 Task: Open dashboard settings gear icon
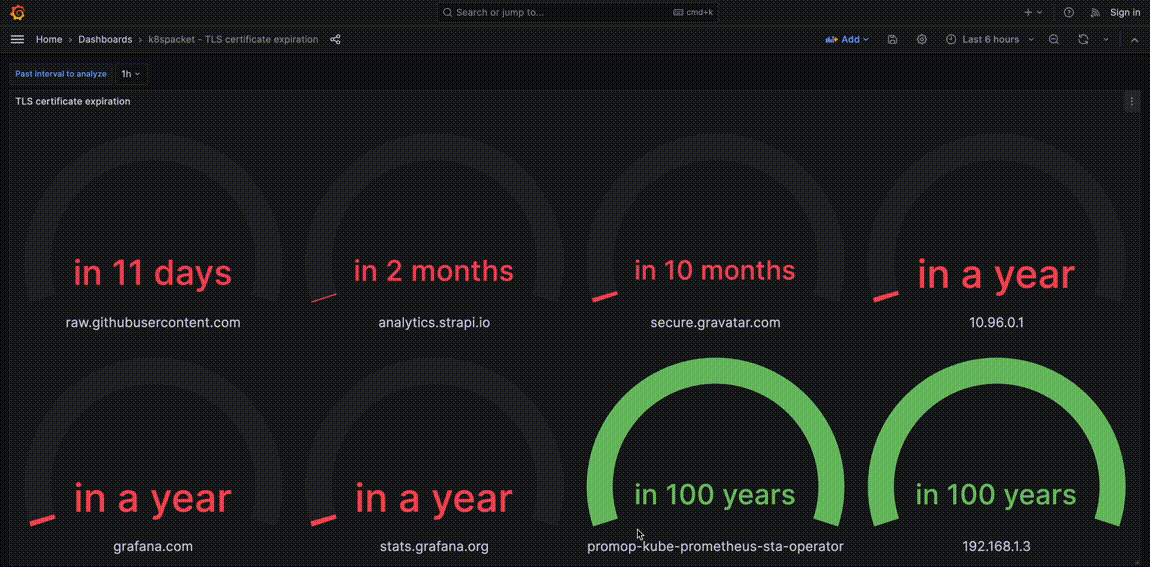pos(922,40)
